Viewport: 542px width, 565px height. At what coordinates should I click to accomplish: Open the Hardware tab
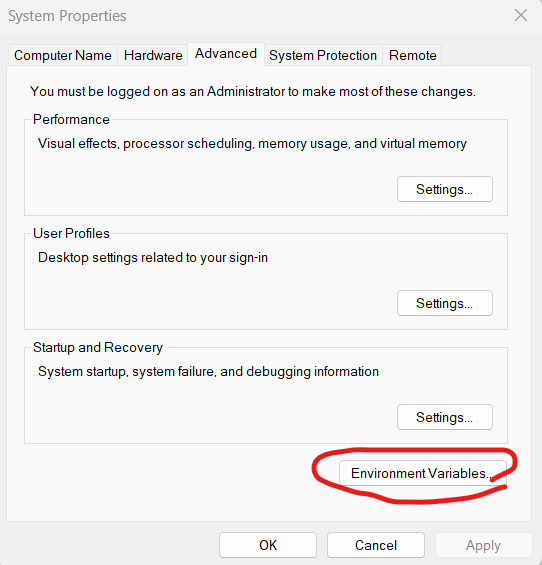tap(153, 55)
